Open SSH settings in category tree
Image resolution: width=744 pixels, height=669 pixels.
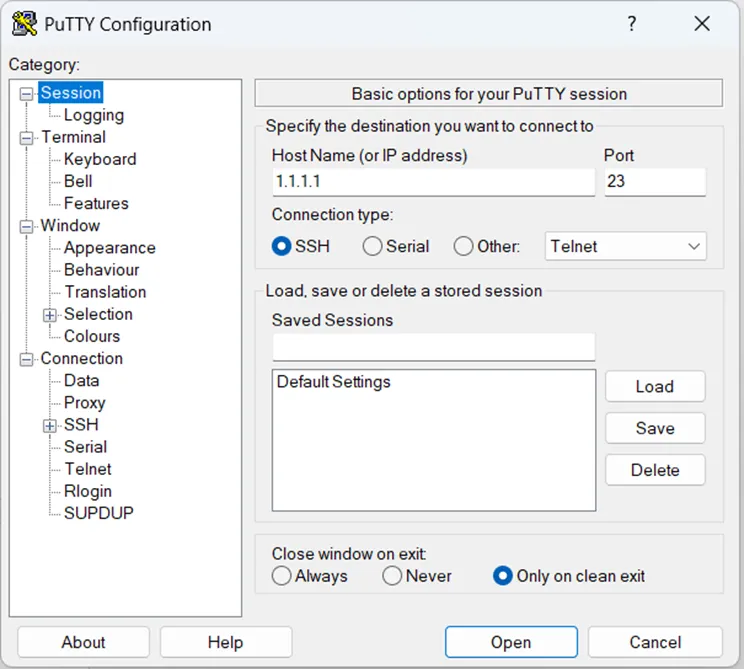point(81,425)
